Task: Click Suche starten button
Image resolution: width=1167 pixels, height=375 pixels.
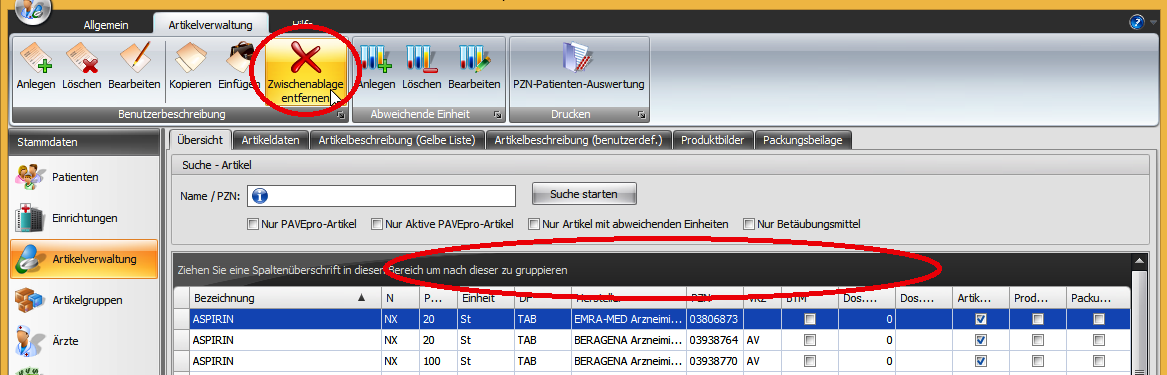Action: click(584, 194)
